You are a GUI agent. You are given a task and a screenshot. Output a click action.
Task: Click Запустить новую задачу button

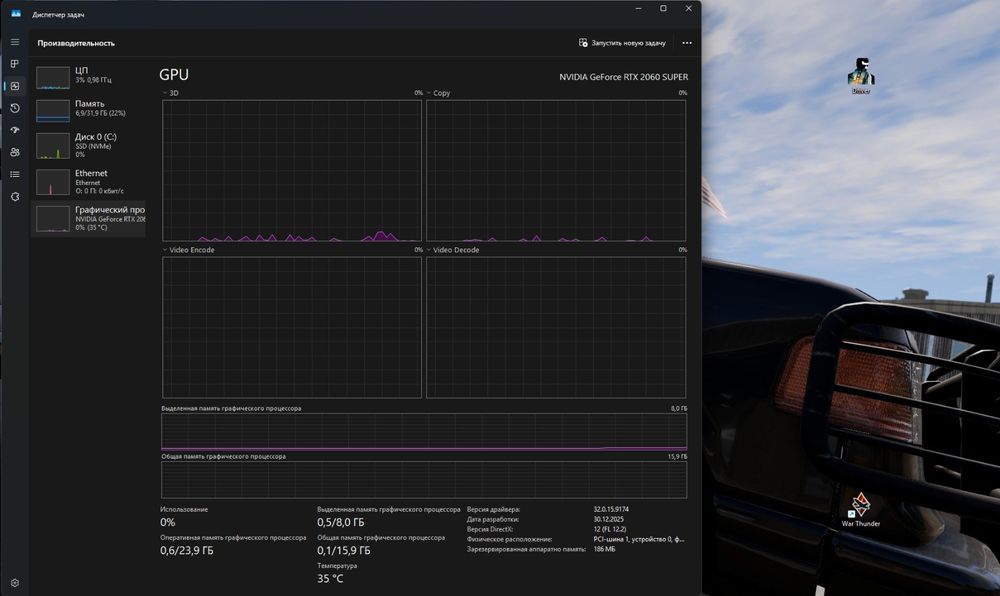click(621, 43)
